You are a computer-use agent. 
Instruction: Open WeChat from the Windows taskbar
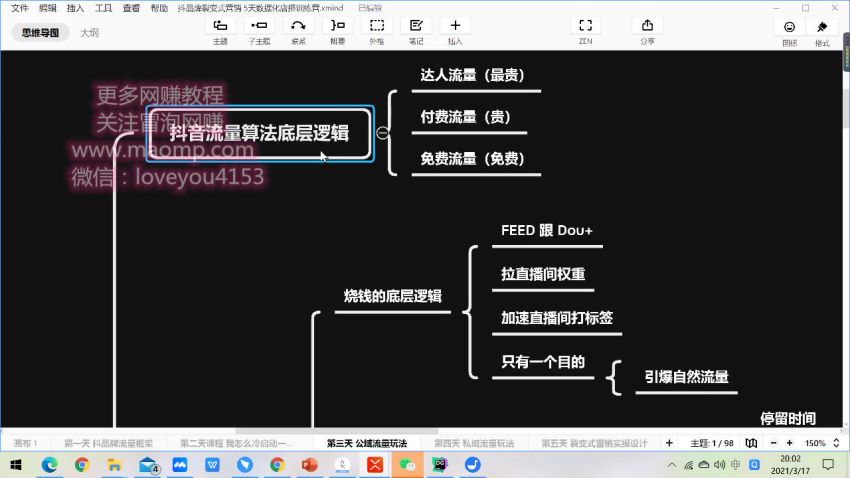(x=408, y=465)
